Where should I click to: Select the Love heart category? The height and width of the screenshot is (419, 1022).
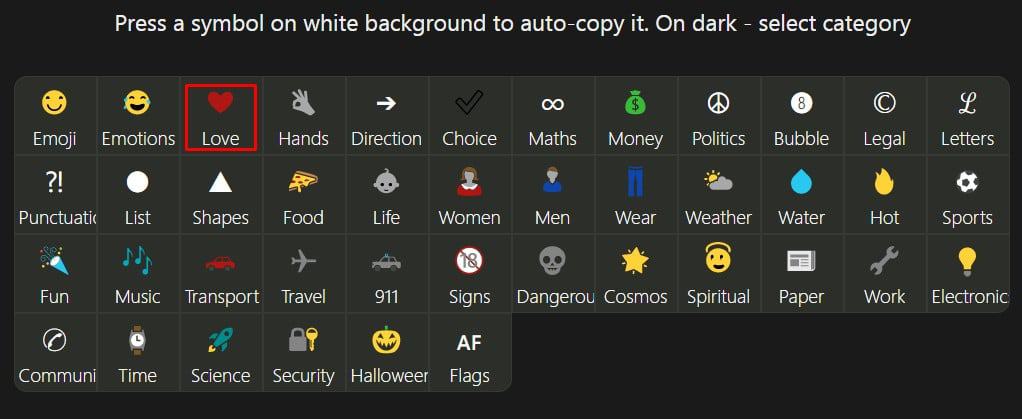(x=220, y=117)
